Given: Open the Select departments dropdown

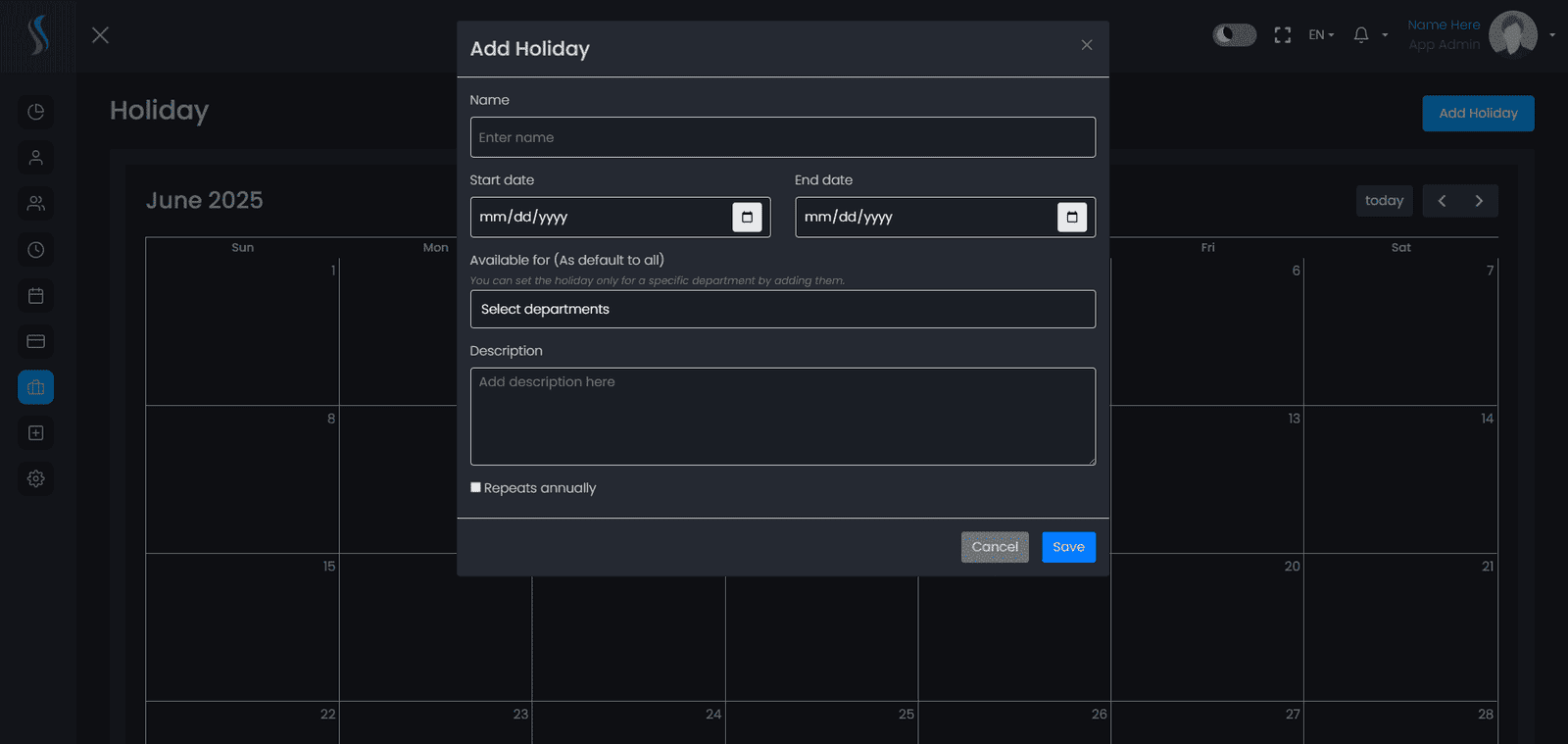Looking at the screenshot, I should point(783,309).
